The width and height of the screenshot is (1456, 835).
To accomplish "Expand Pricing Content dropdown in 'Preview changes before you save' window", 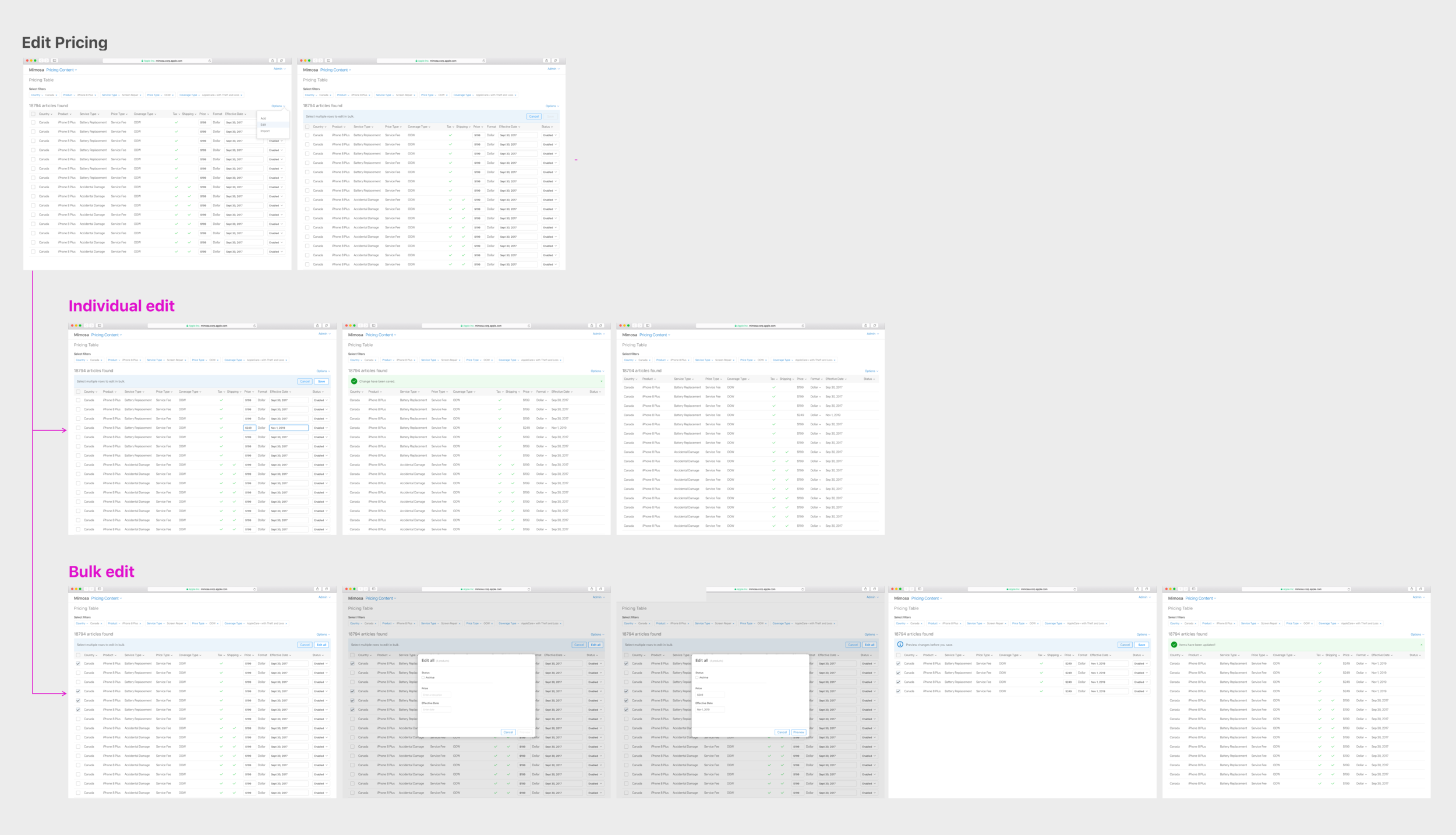I will click(x=927, y=598).
